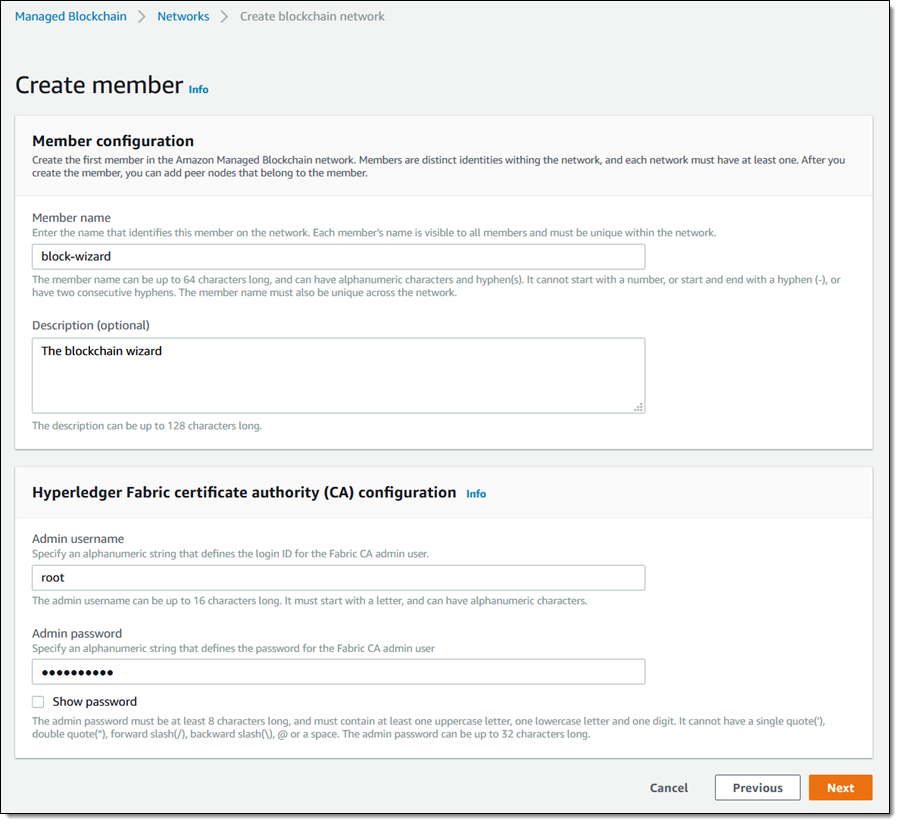Click the Description box resize handle
900x824 pixels.
click(639, 407)
